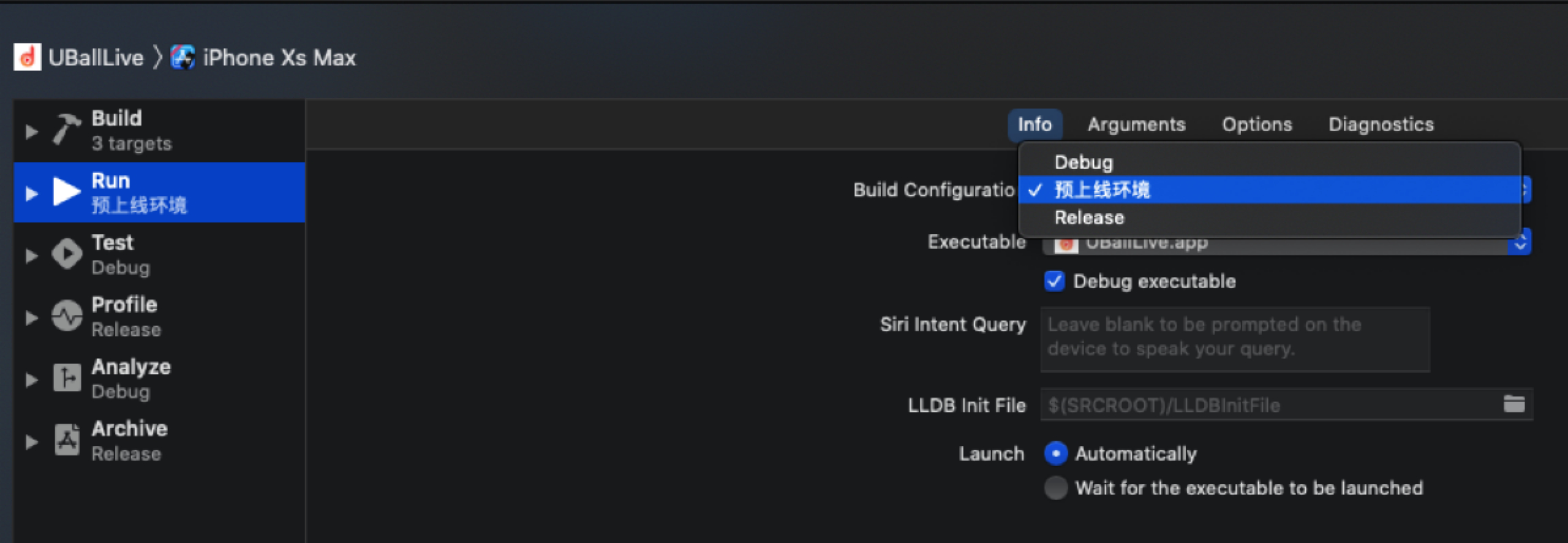The width and height of the screenshot is (1568, 543).
Task: Select the Archive icon
Action: point(67,439)
